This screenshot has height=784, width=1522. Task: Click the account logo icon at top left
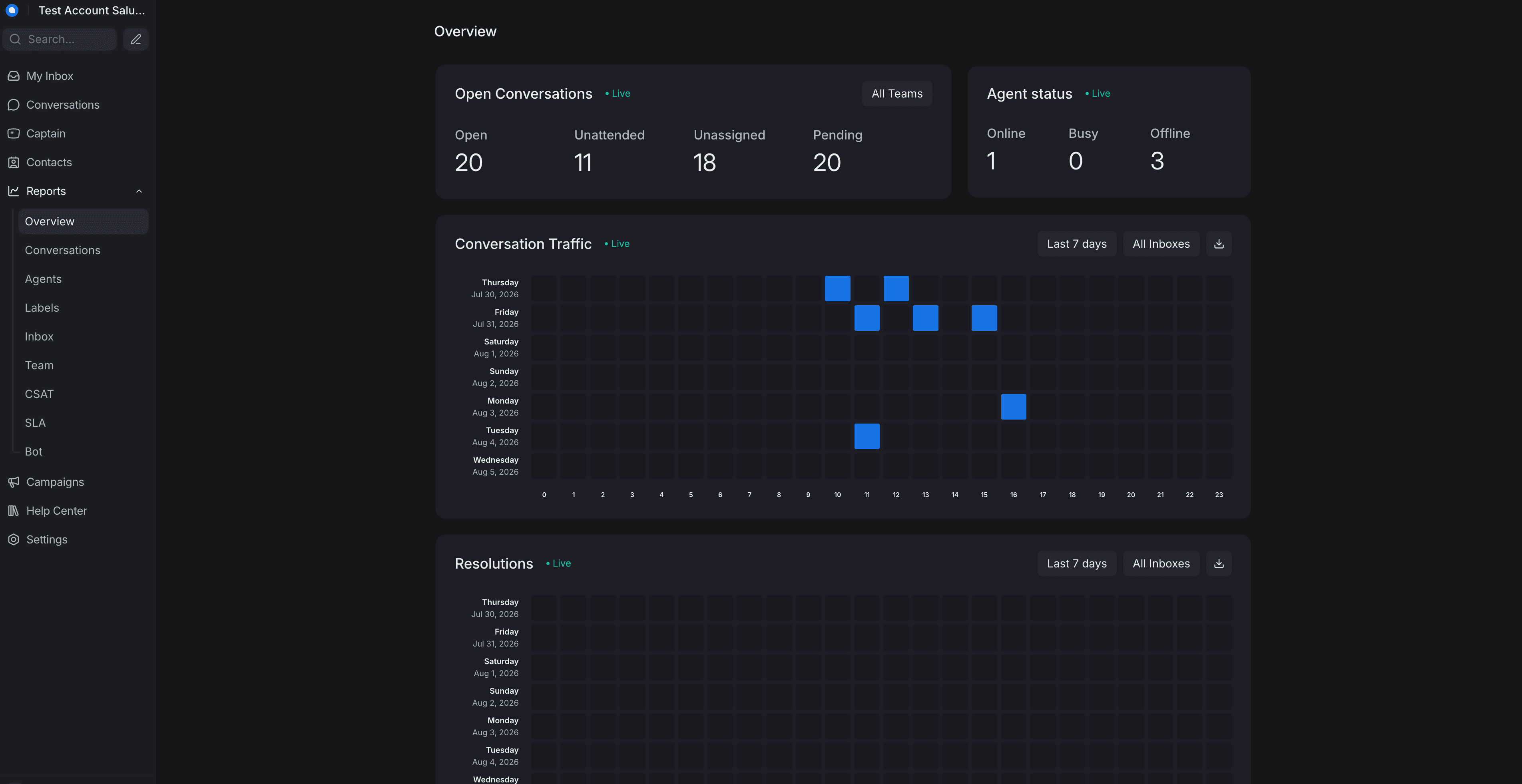tap(12, 10)
